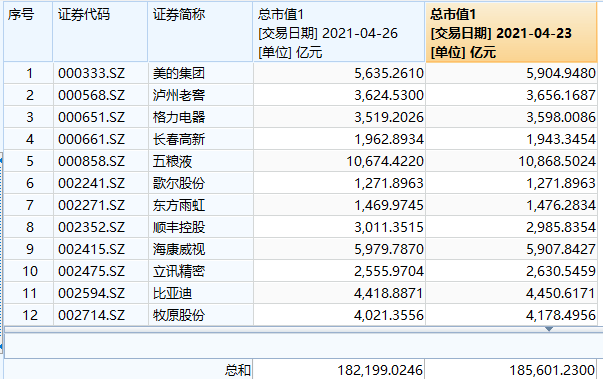Select value 10,674.4220 cell

[x=339, y=161]
